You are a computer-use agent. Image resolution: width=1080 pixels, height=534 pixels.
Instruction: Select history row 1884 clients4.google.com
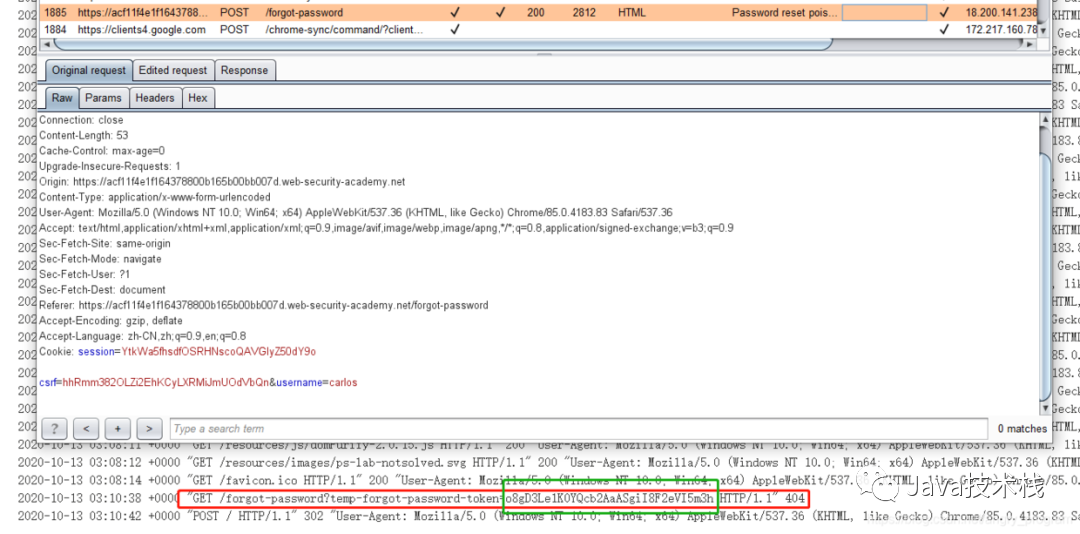pyautogui.click(x=539, y=30)
